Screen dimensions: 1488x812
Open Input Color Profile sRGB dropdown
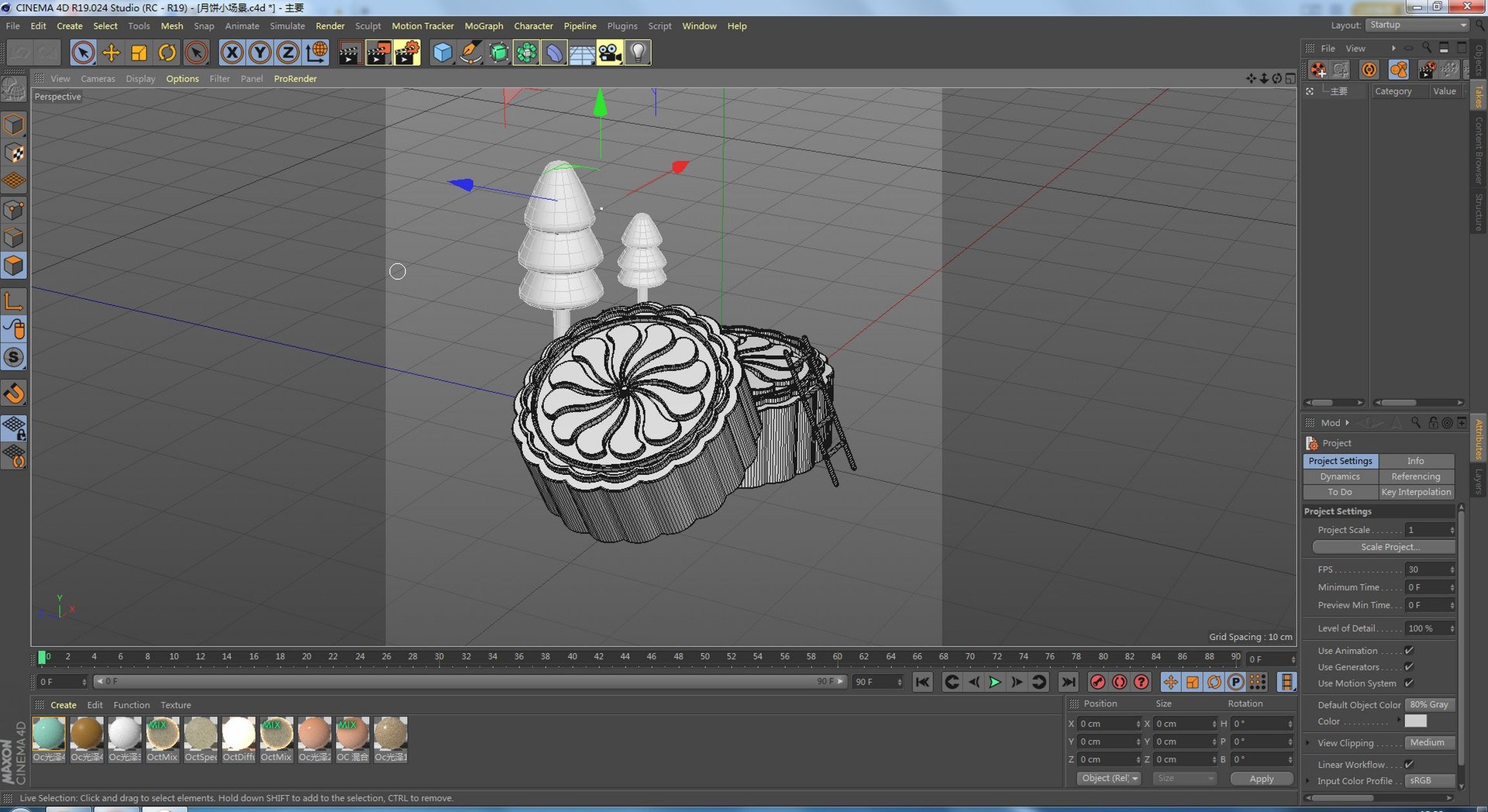pos(1430,781)
